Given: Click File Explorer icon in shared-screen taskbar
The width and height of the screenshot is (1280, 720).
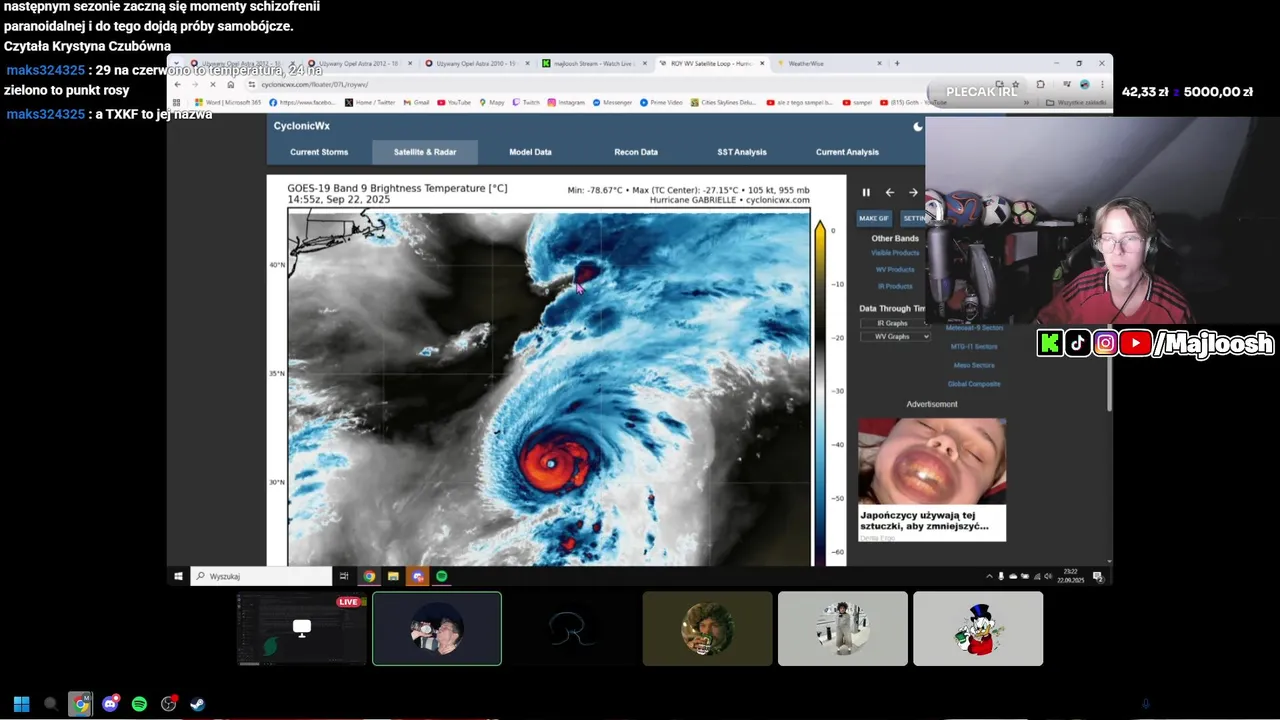Looking at the screenshot, I should [393, 576].
